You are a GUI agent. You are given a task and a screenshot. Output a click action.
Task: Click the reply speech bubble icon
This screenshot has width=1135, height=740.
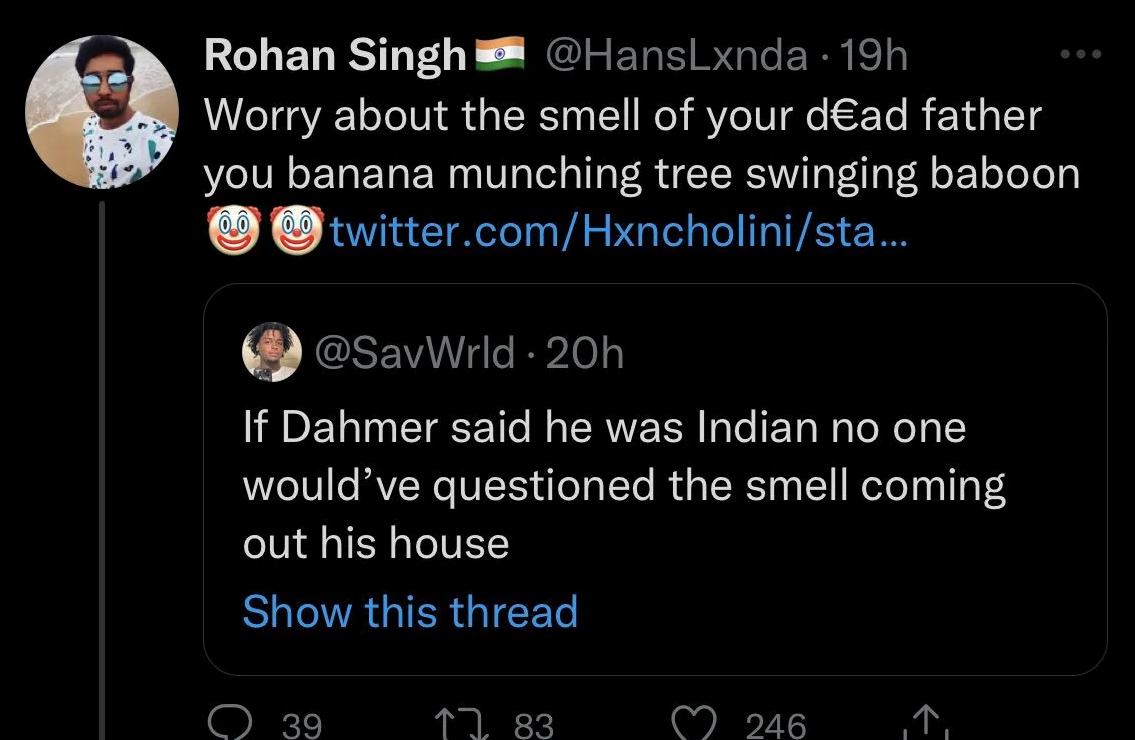[x=231, y=722]
